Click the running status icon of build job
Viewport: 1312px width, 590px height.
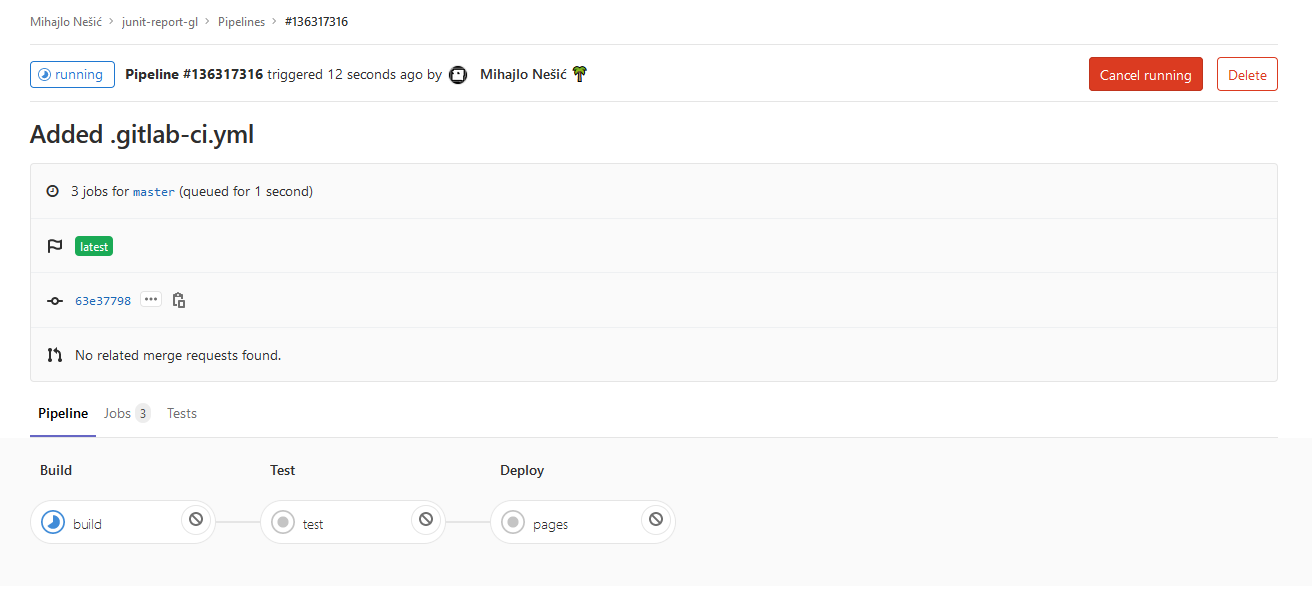click(x=53, y=522)
